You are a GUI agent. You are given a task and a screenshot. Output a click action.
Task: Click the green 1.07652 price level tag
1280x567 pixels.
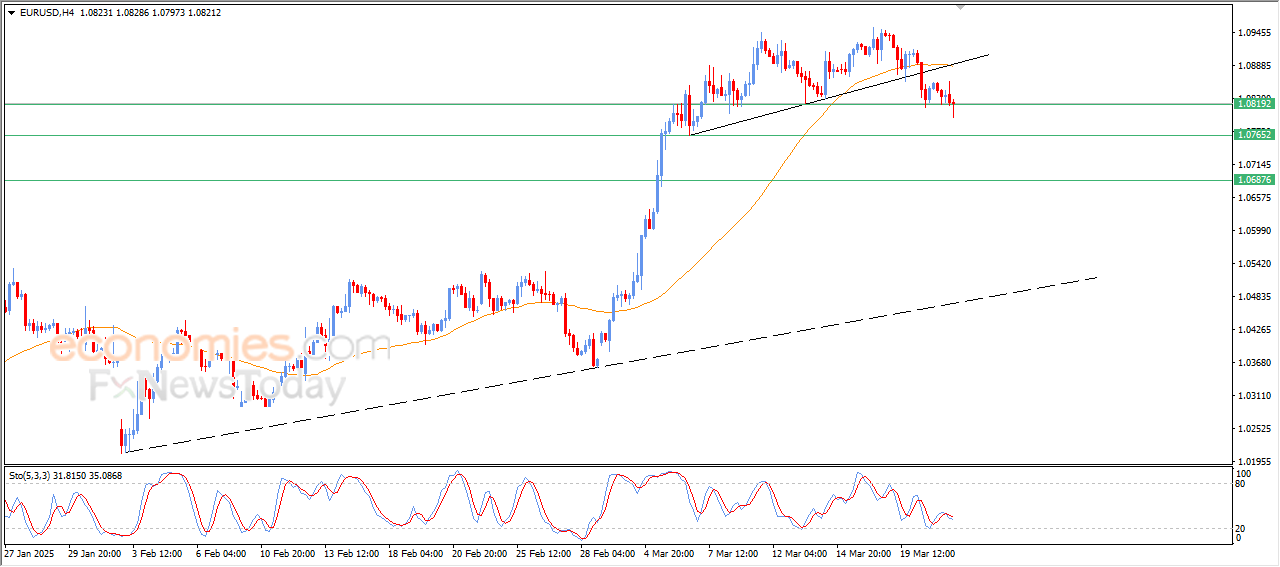(1254, 134)
